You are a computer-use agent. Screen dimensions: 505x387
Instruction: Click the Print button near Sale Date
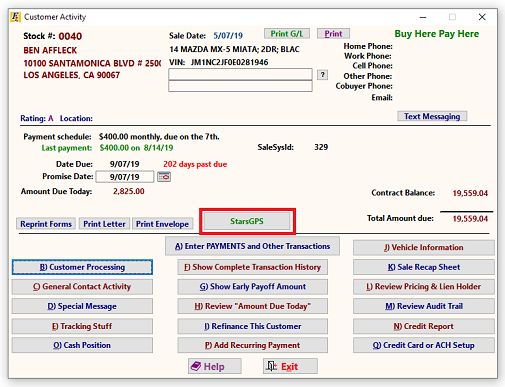[x=333, y=34]
